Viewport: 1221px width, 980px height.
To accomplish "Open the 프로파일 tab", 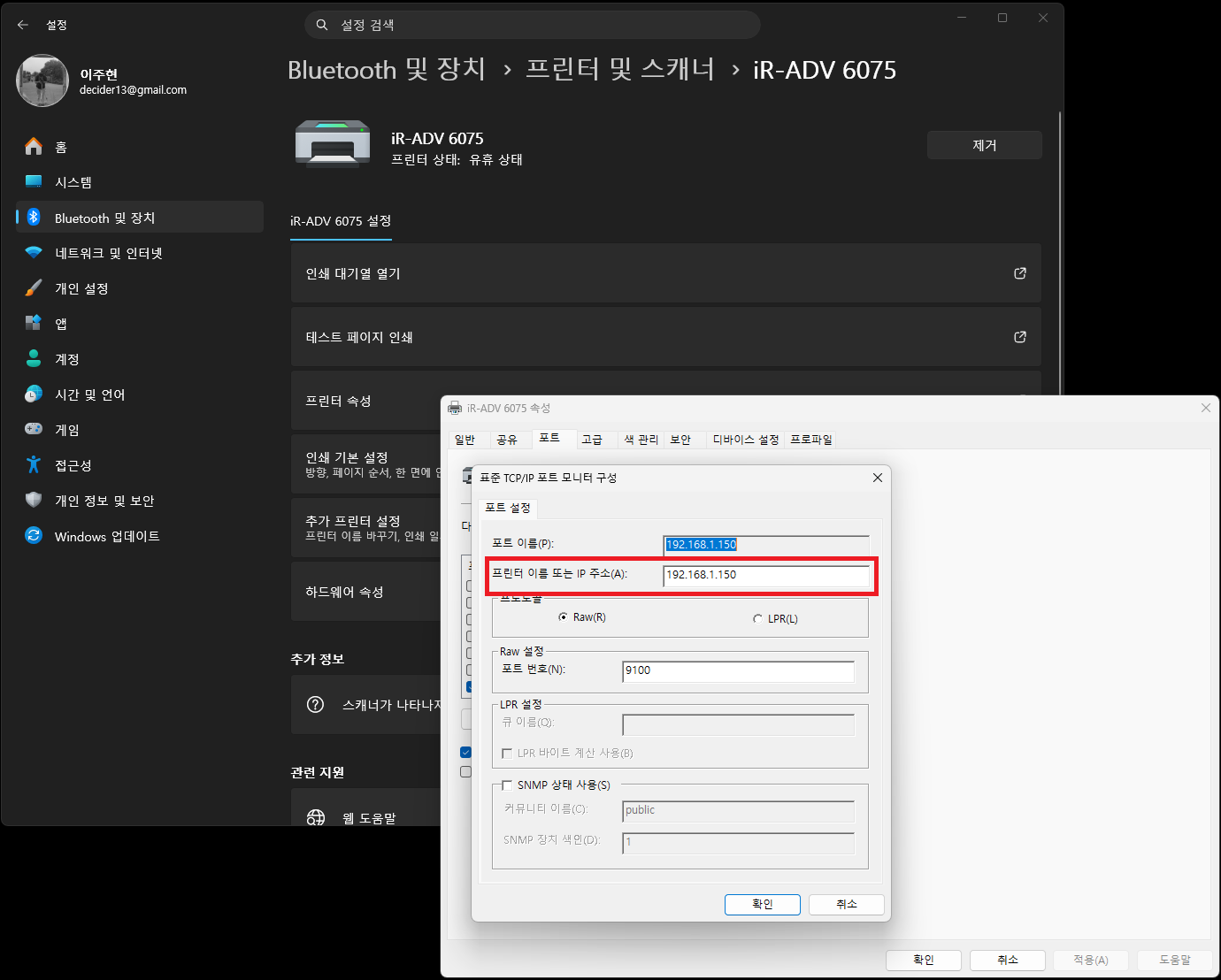I will click(x=811, y=440).
